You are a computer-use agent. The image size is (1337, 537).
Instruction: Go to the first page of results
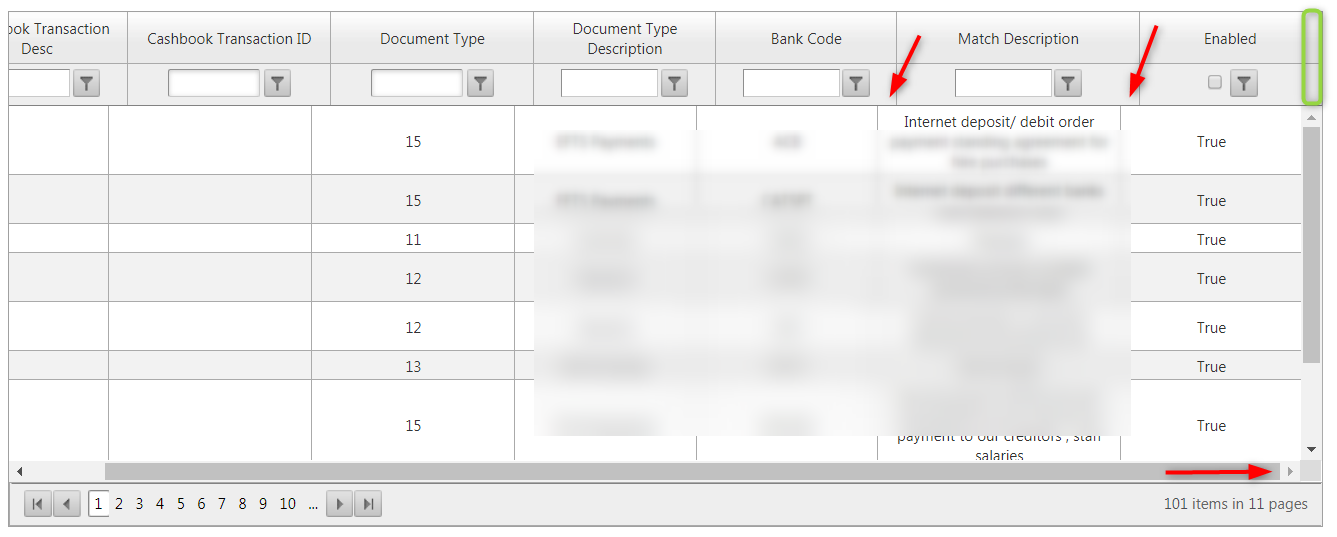pos(37,504)
